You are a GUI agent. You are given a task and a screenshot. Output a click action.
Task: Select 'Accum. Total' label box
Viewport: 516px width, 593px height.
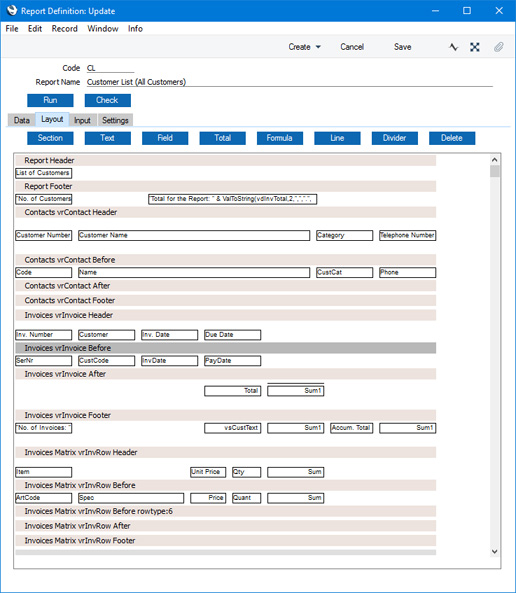(352, 428)
